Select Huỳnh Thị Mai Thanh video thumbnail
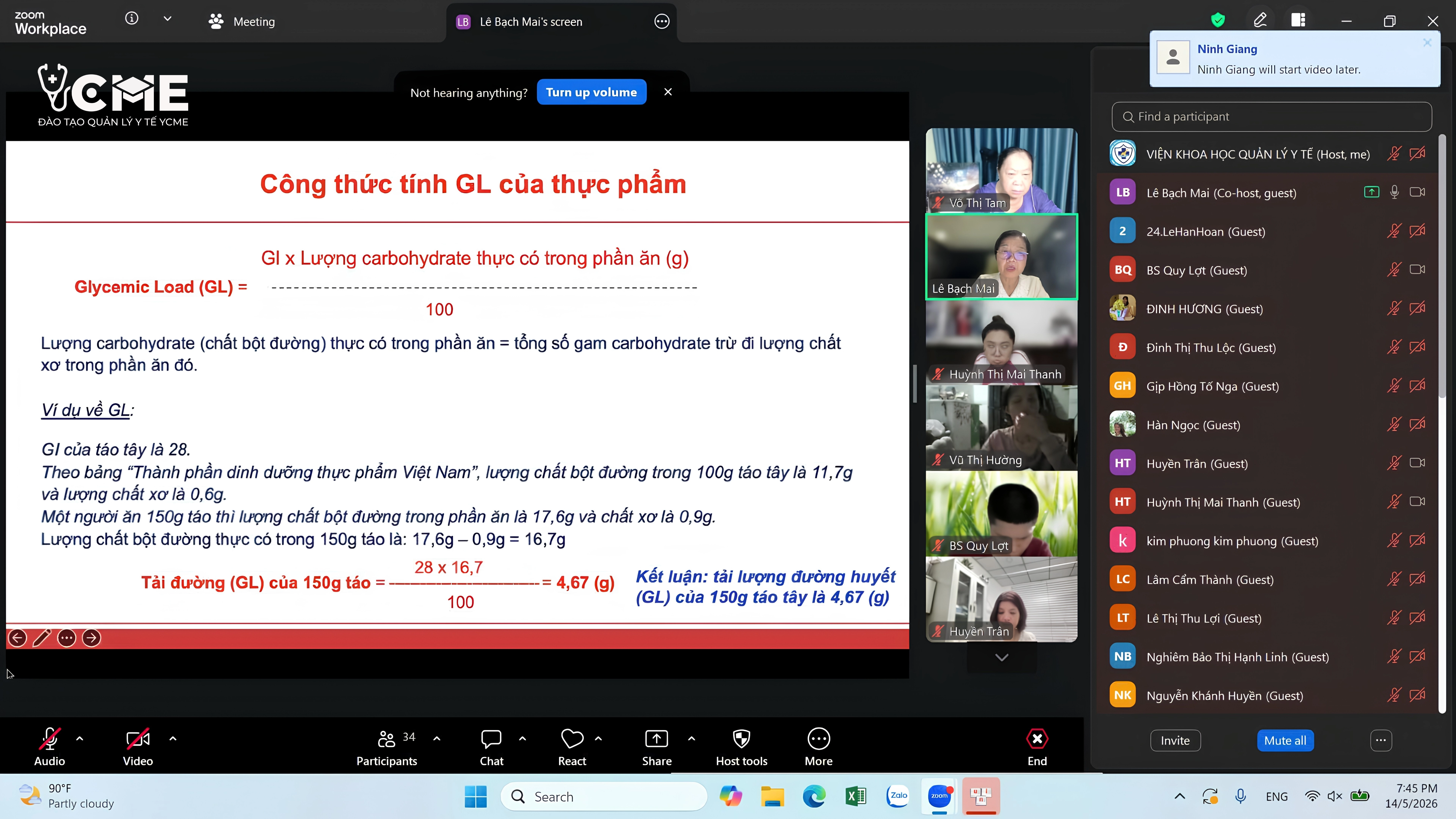 point(1001,342)
